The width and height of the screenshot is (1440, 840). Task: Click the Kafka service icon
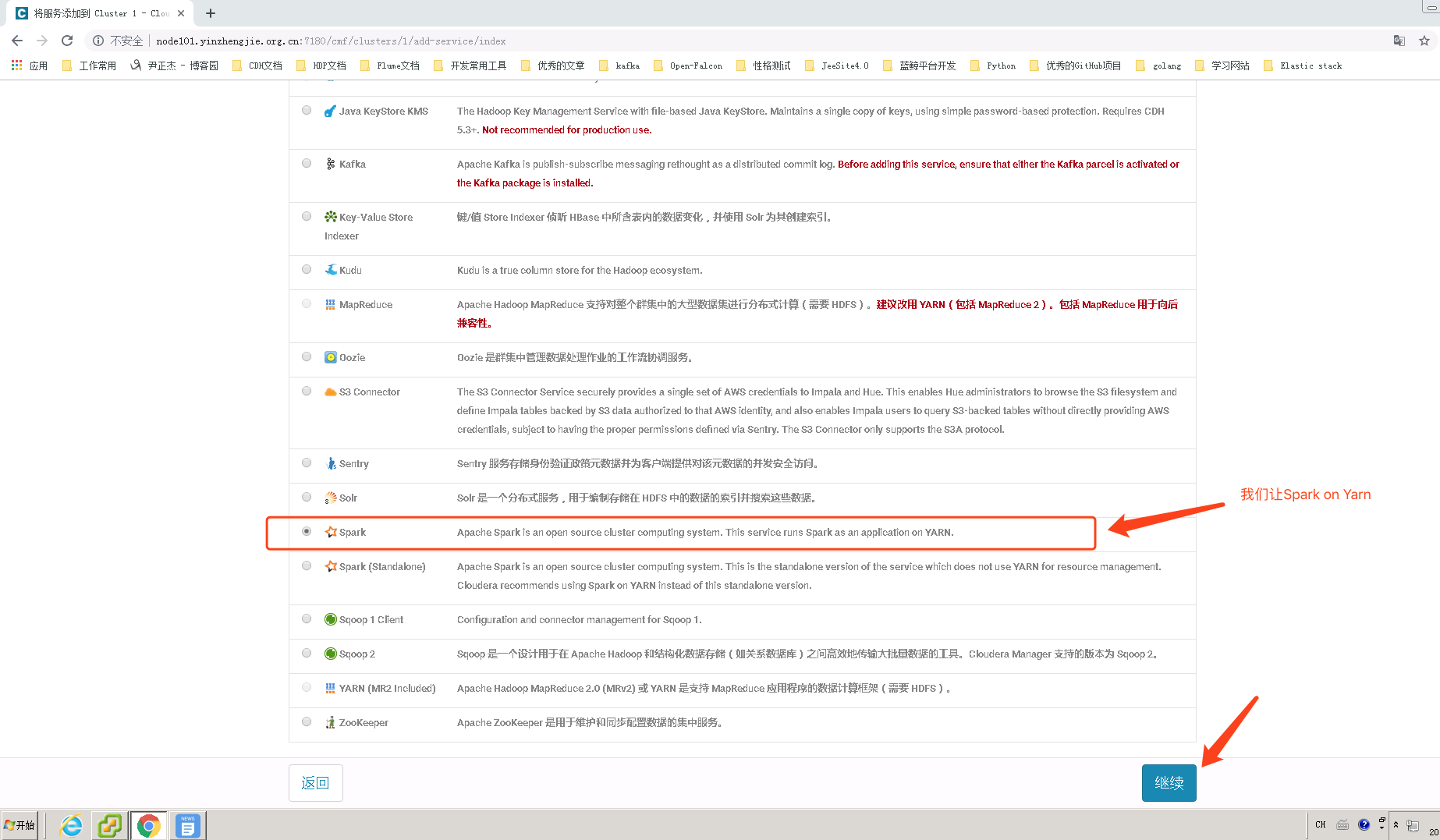pos(329,164)
